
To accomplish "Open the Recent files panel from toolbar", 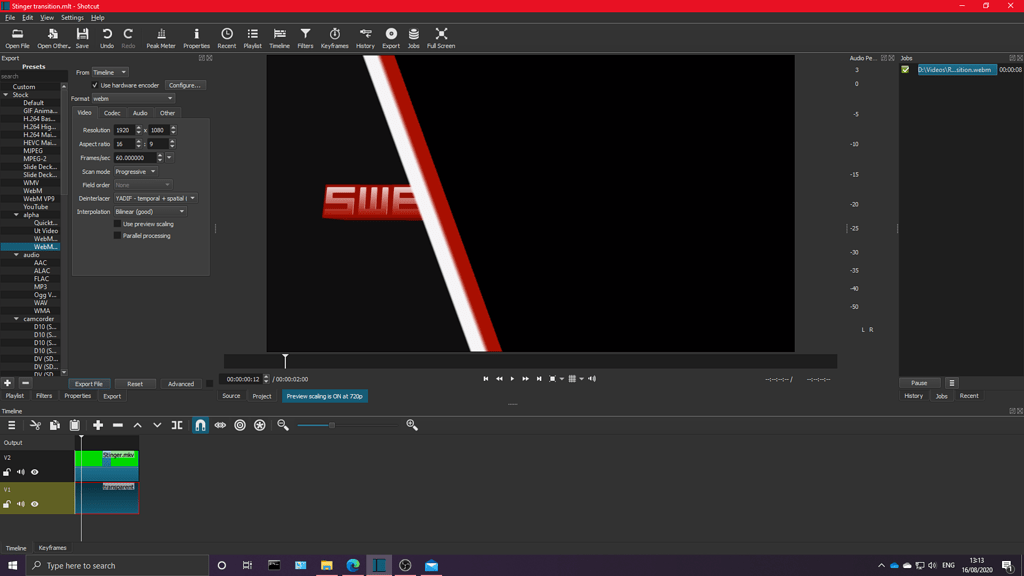I will [x=227, y=38].
